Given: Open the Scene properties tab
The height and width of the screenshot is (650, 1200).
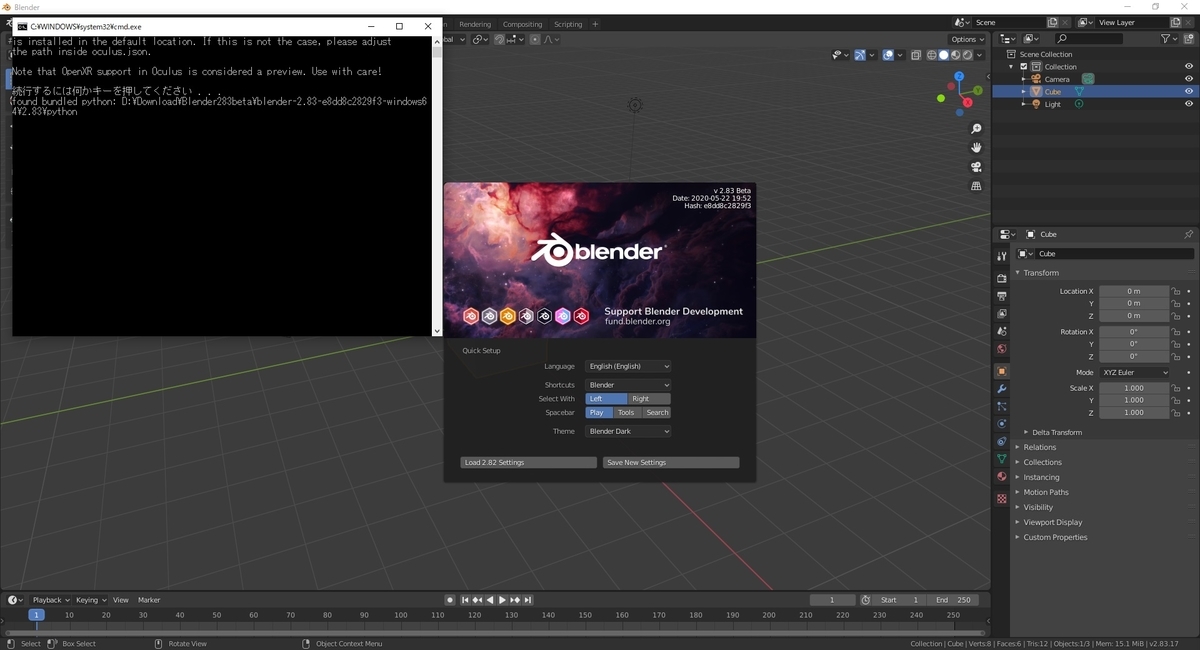Looking at the screenshot, I should (x=1002, y=331).
